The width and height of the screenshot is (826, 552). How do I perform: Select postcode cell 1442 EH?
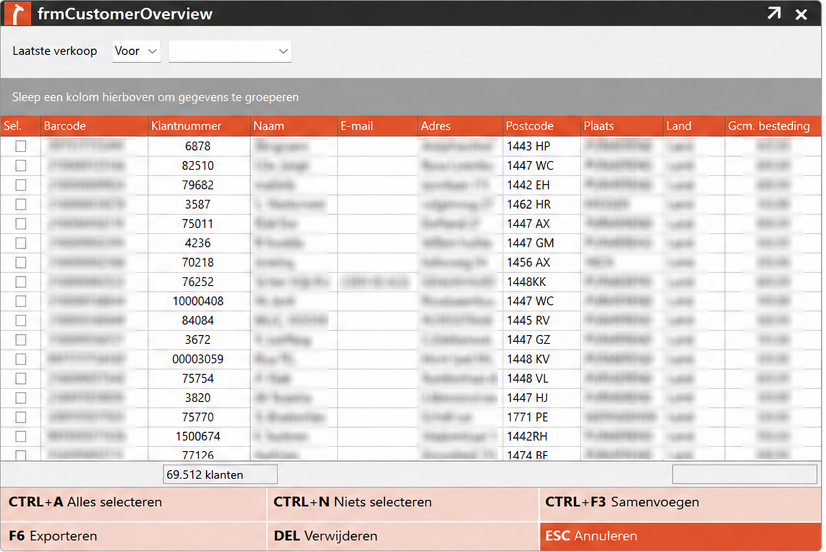[x=542, y=185]
